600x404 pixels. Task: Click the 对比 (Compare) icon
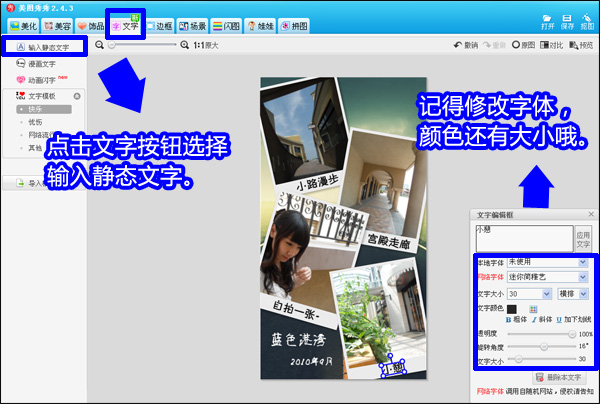pos(545,46)
